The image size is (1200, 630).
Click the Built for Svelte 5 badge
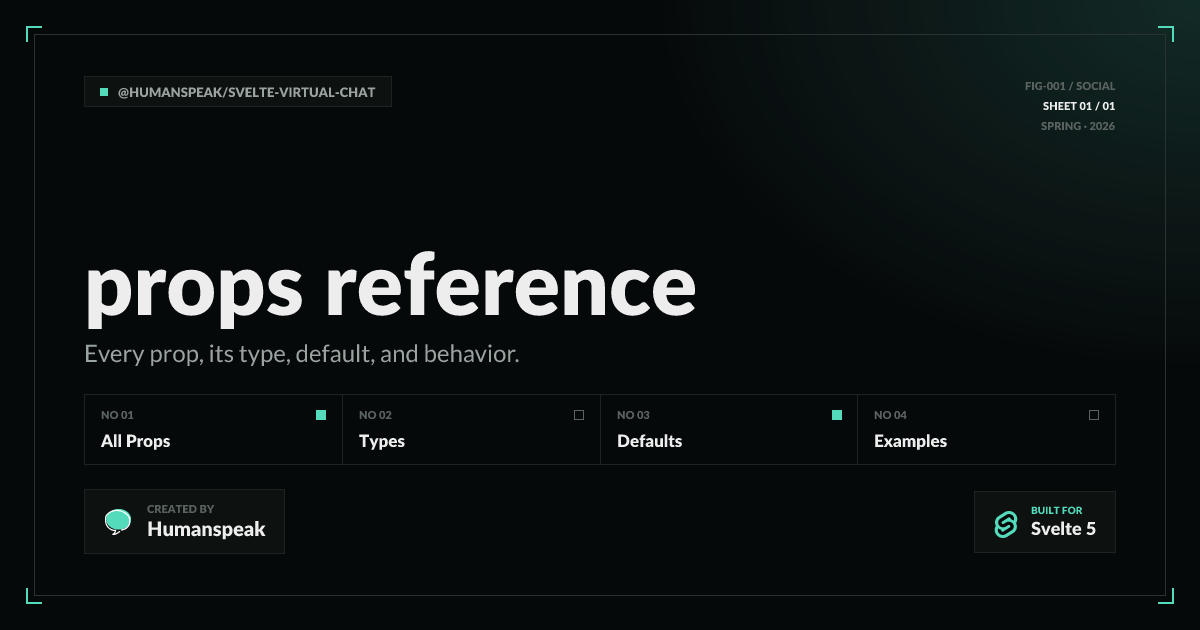(x=1045, y=522)
